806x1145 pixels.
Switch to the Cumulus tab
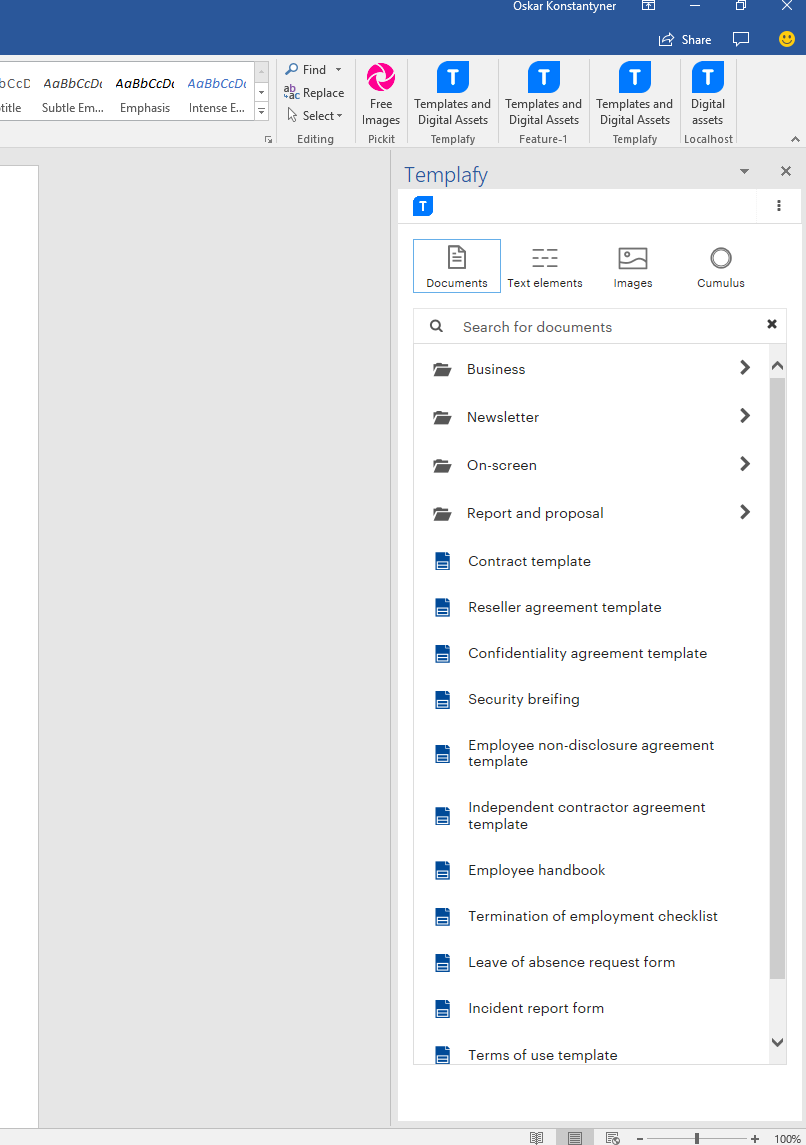point(721,266)
